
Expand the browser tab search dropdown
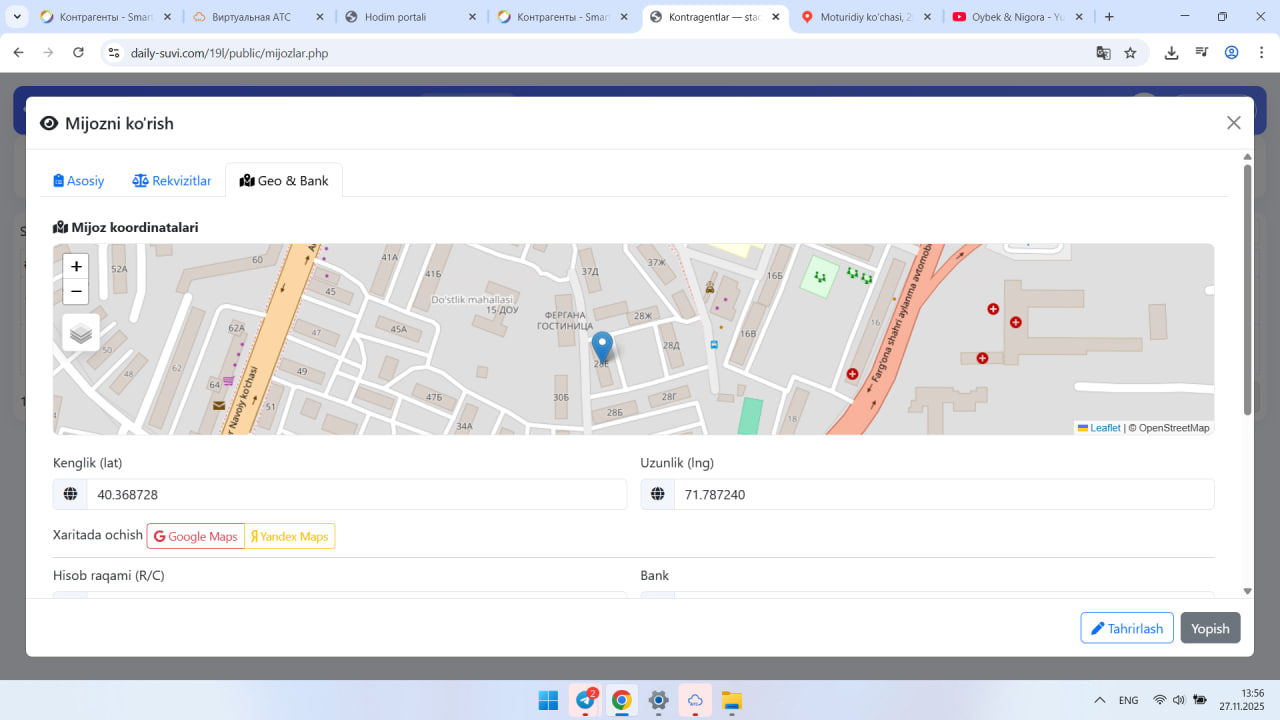pyautogui.click(x=17, y=17)
